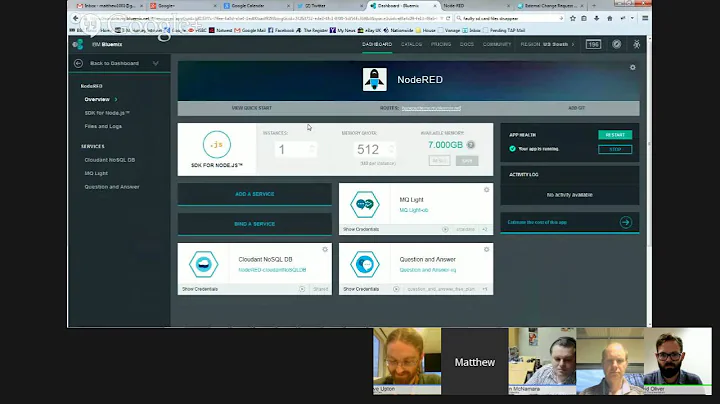Image resolution: width=720 pixels, height=404 pixels.
Task: Click the Back to Dashboard arrow icon
Action: click(78, 63)
